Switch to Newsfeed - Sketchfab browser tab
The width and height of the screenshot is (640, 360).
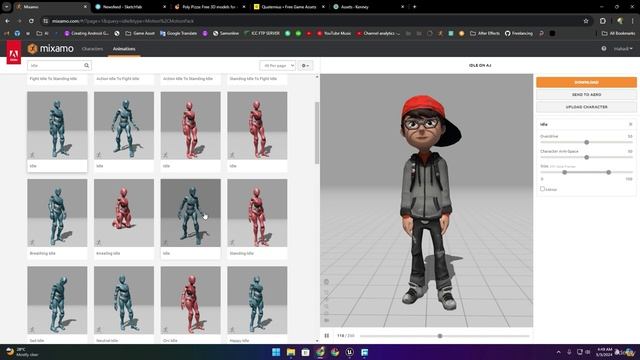tap(130, 7)
